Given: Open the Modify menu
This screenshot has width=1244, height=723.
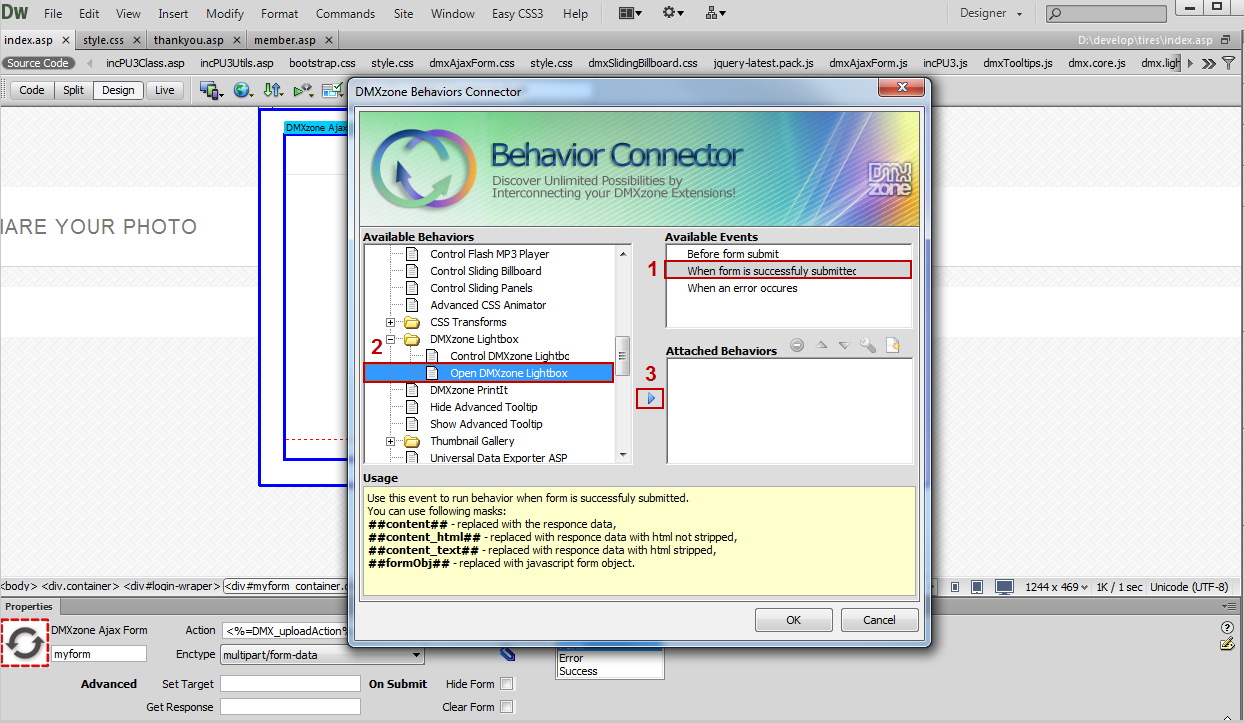Looking at the screenshot, I should 225,14.
